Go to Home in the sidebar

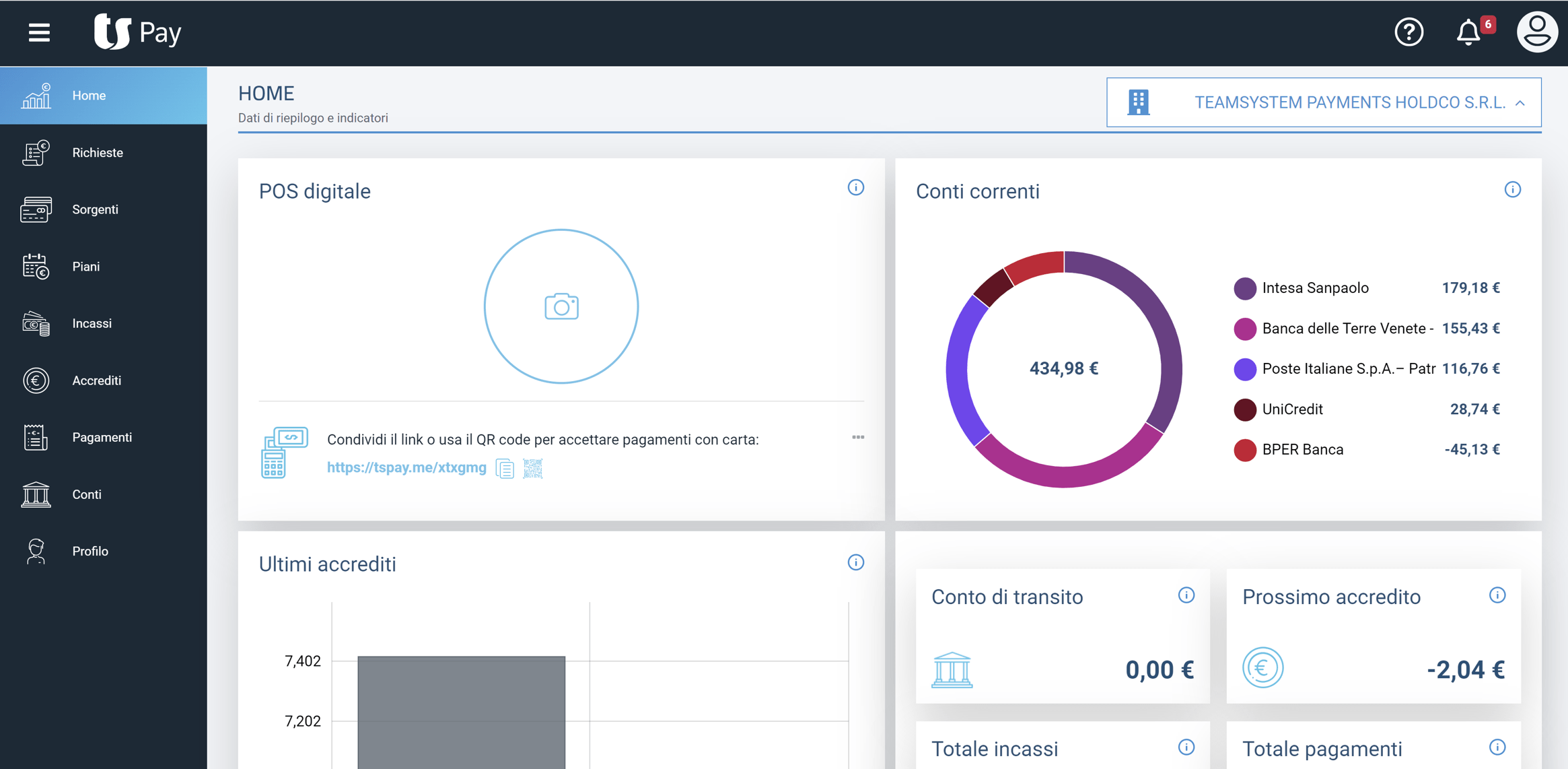point(104,96)
